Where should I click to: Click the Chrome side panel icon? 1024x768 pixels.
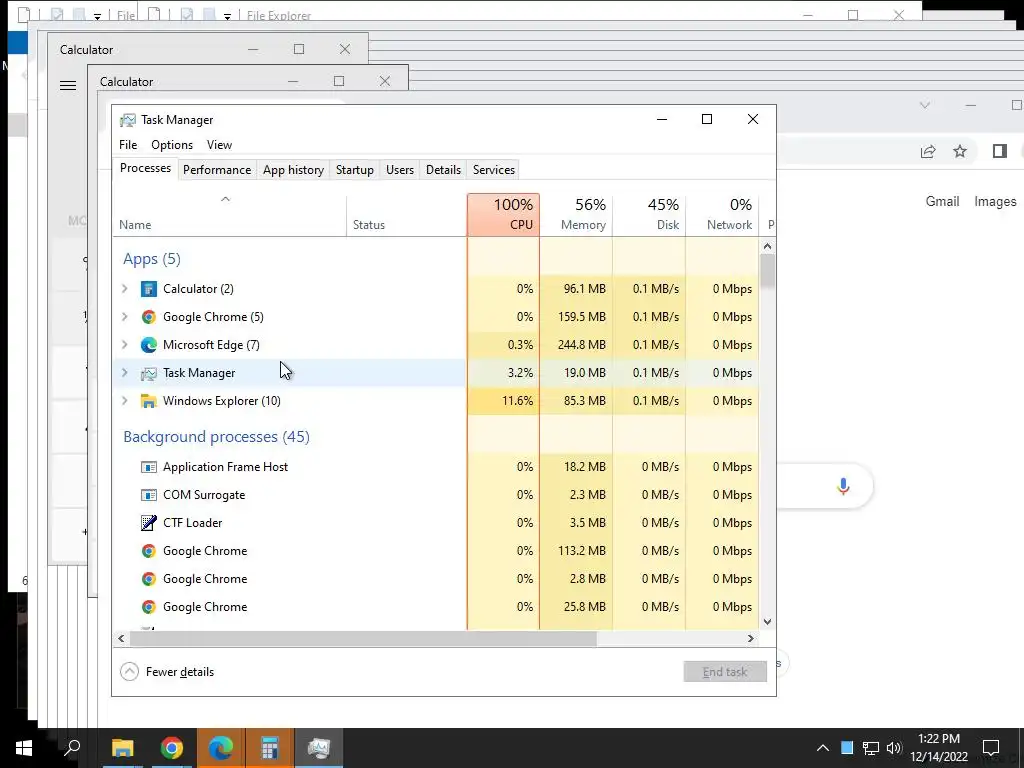coord(999,152)
